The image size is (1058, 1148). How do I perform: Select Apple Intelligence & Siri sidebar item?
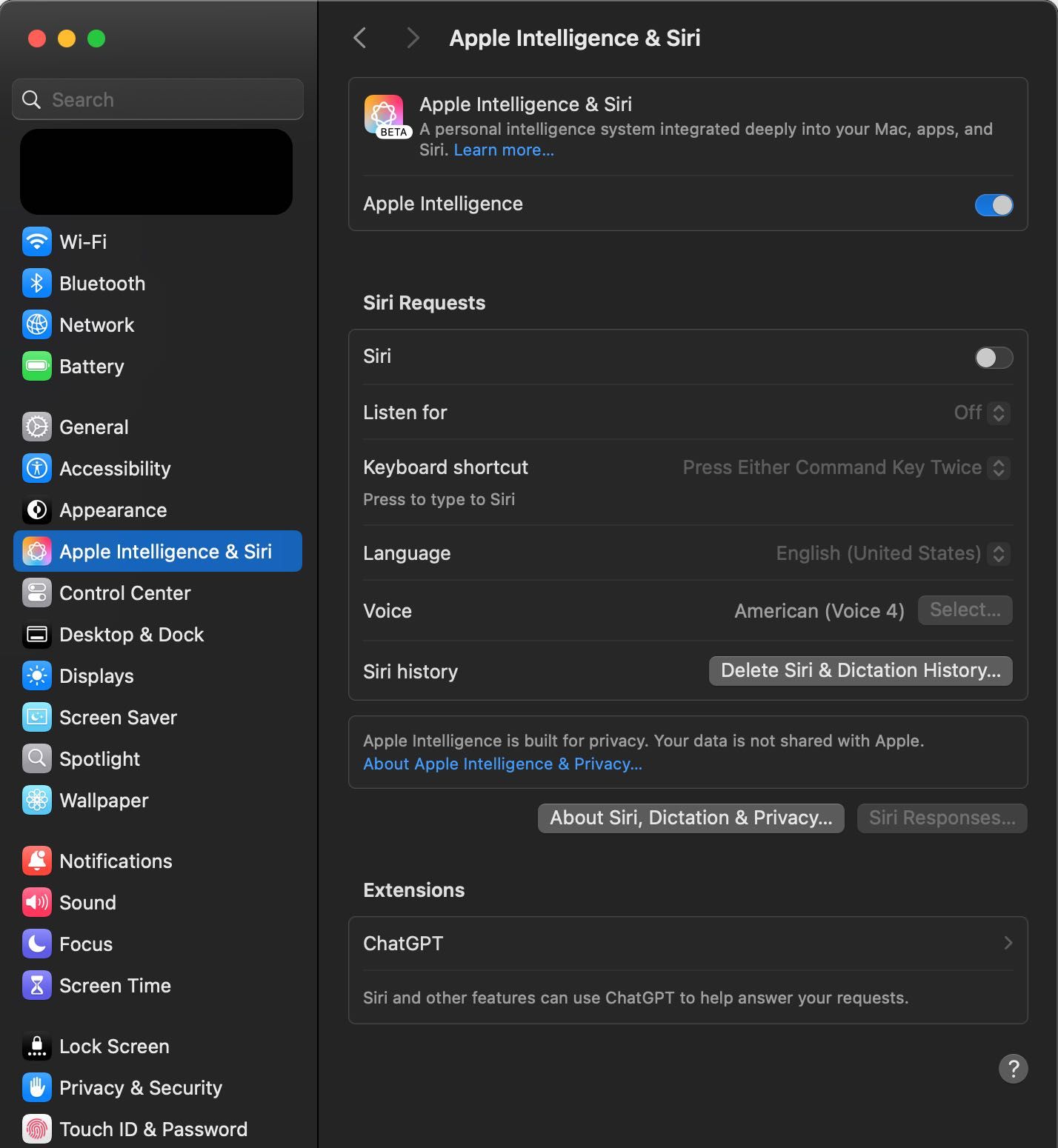pos(157,551)
